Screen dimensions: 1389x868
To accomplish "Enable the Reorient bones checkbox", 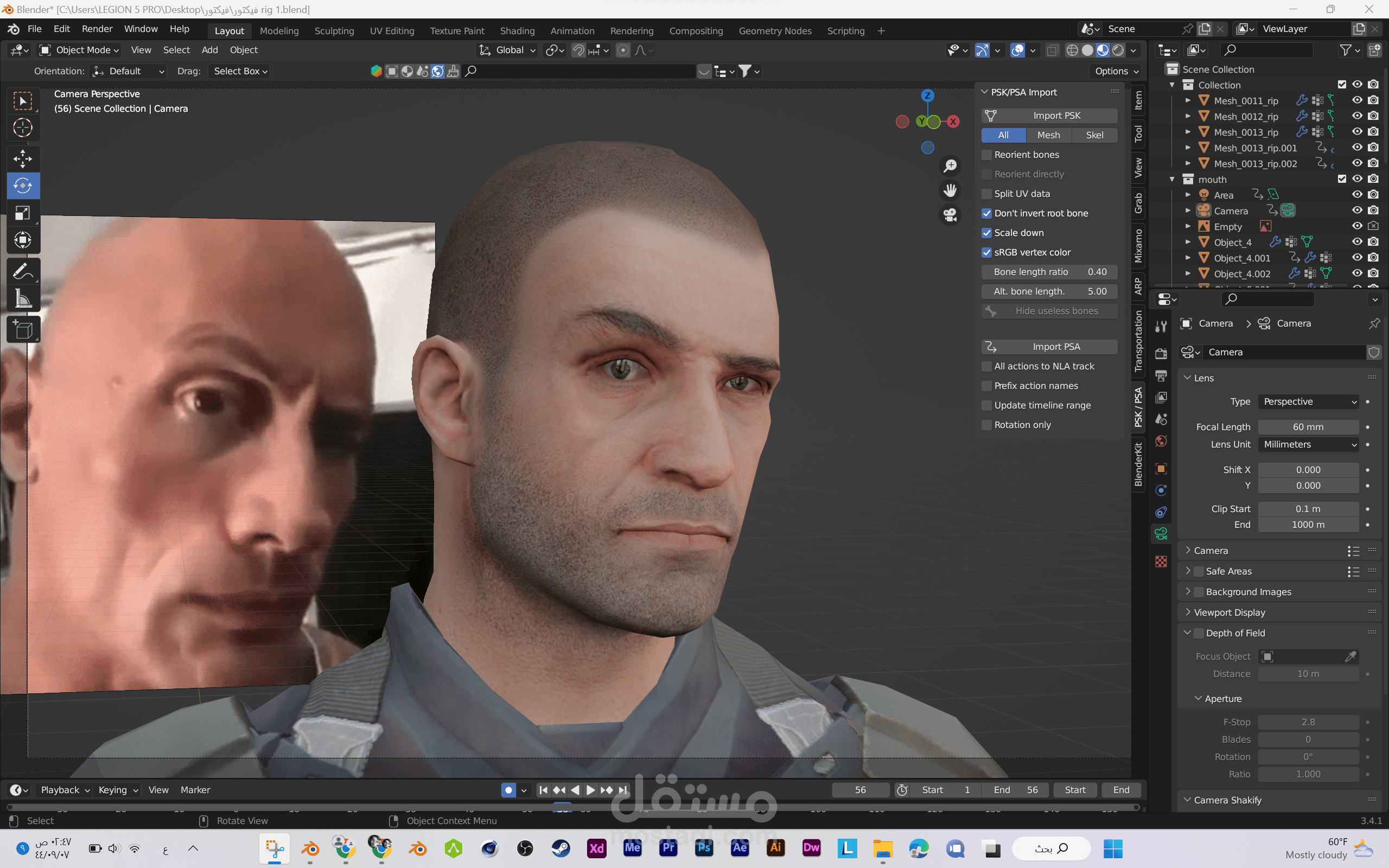I will 986,155.
